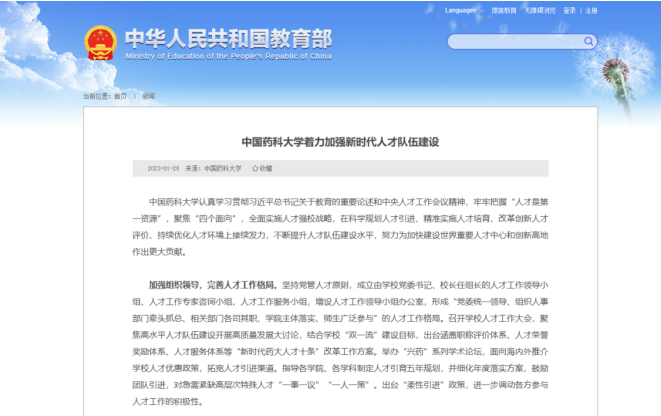Open the 微言教育 link

click(504, 10)
